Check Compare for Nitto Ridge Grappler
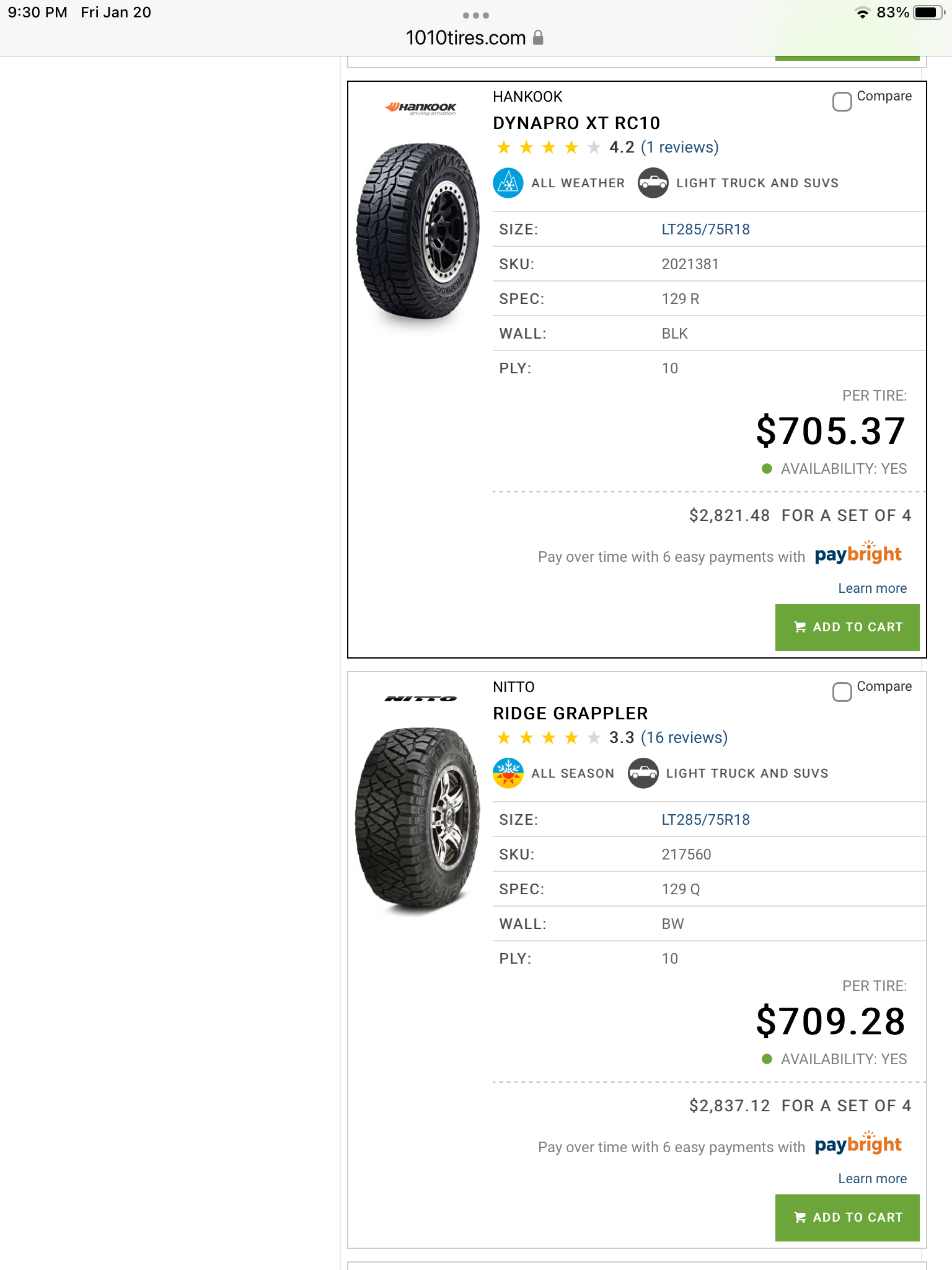Screen dimensions: 952x1270 tap(842, 692)
